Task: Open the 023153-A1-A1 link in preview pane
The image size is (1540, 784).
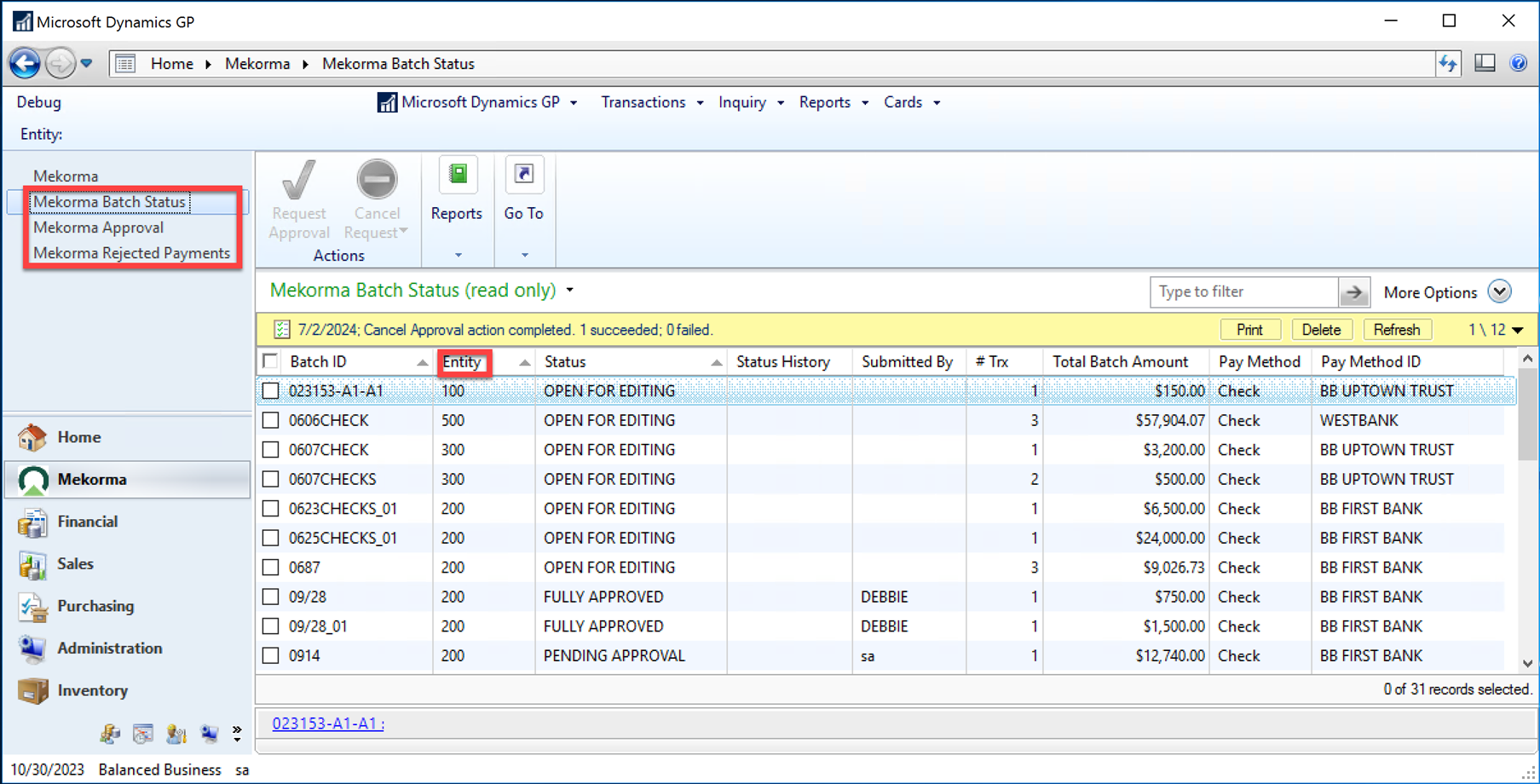Action: point(328,723)
